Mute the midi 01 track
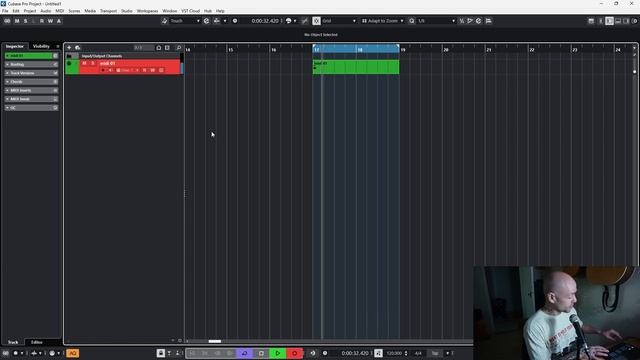The image size is (640, 360). [84, 63]
